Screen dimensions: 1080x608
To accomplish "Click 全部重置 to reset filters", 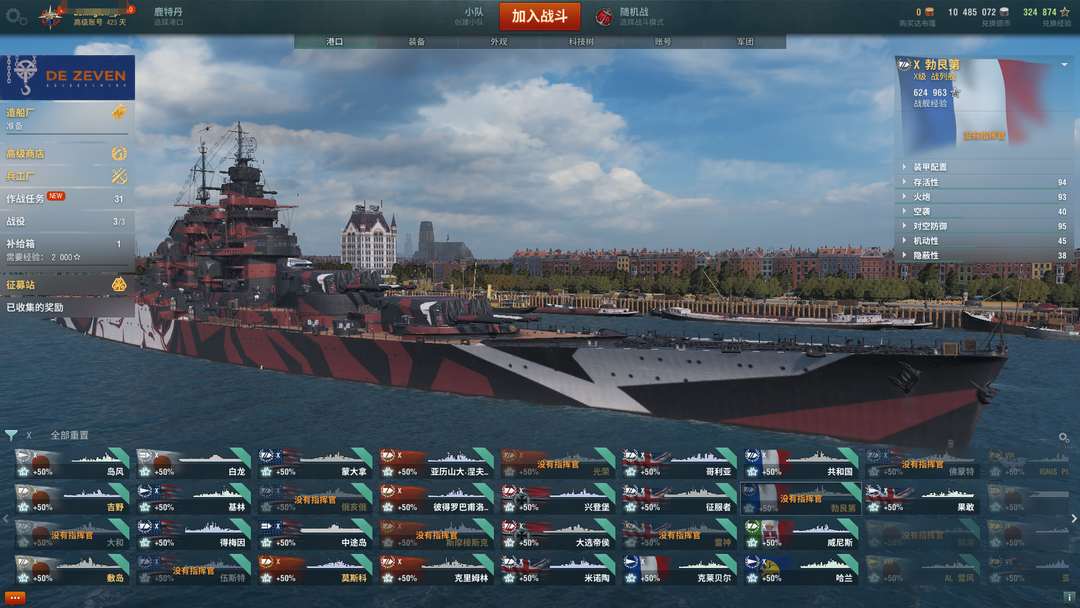I will [69, 435].
